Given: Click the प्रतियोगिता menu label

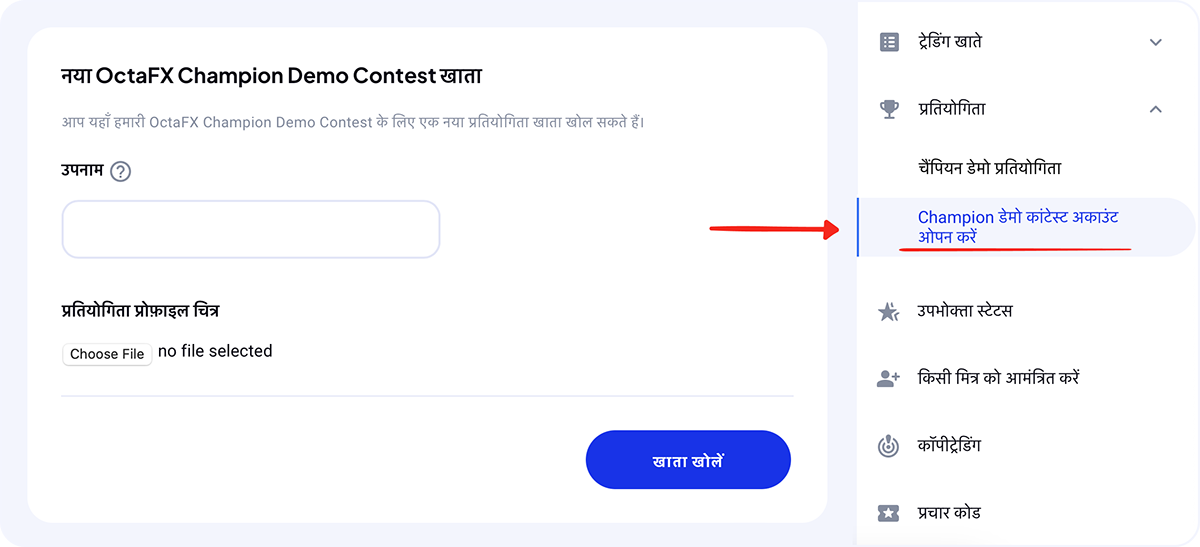Looking at the screenshot, I should (x=952, y=108).
